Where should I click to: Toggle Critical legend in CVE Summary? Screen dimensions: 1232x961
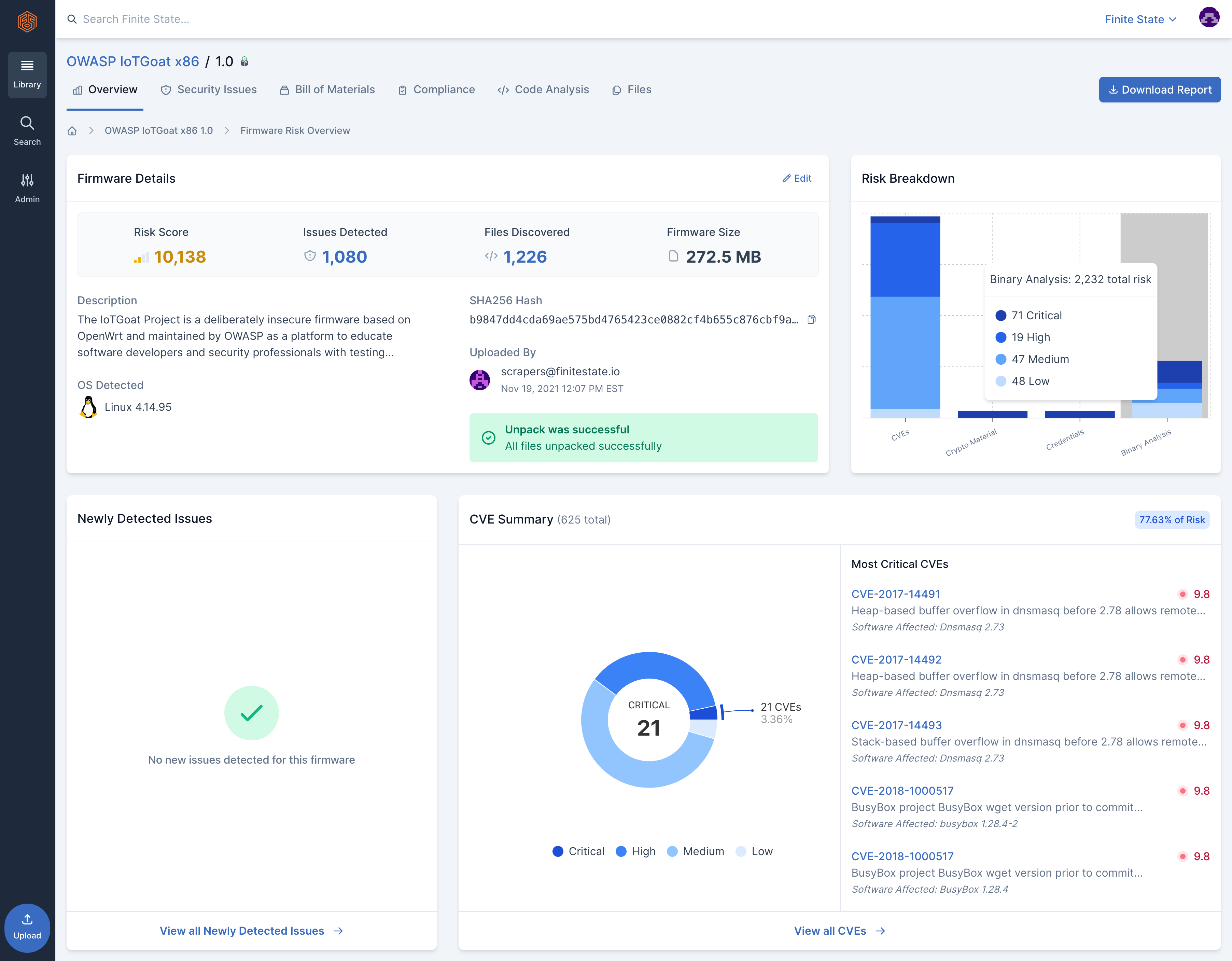pyautogui.click(x=578, y=851)
